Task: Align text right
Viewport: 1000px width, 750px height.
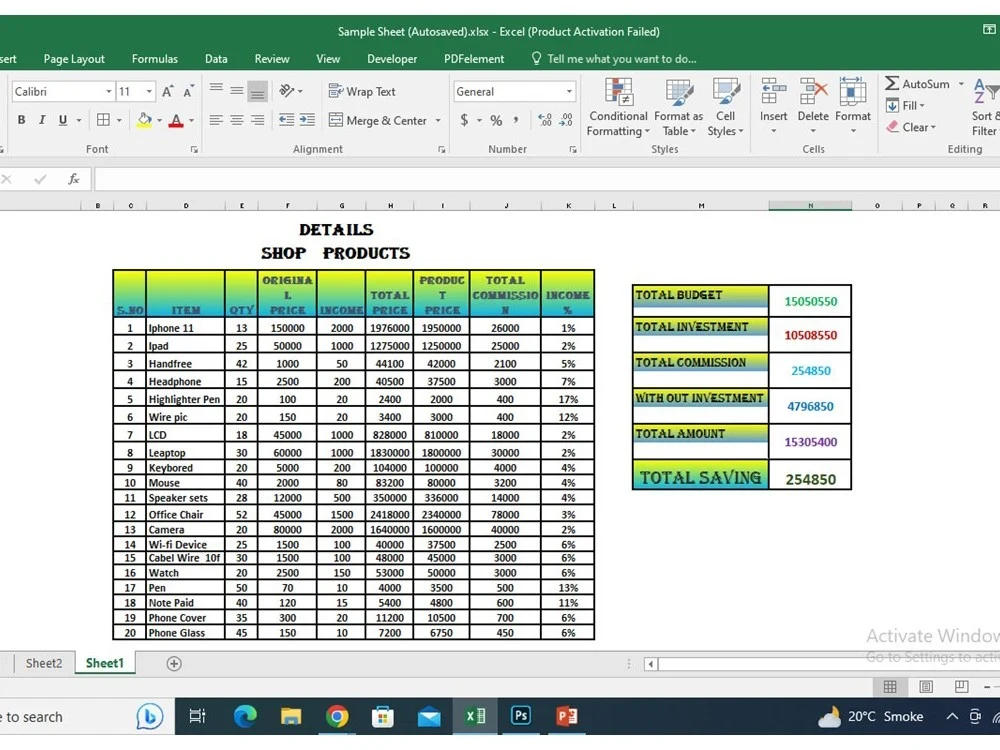Action: click(x=258, y=120)
